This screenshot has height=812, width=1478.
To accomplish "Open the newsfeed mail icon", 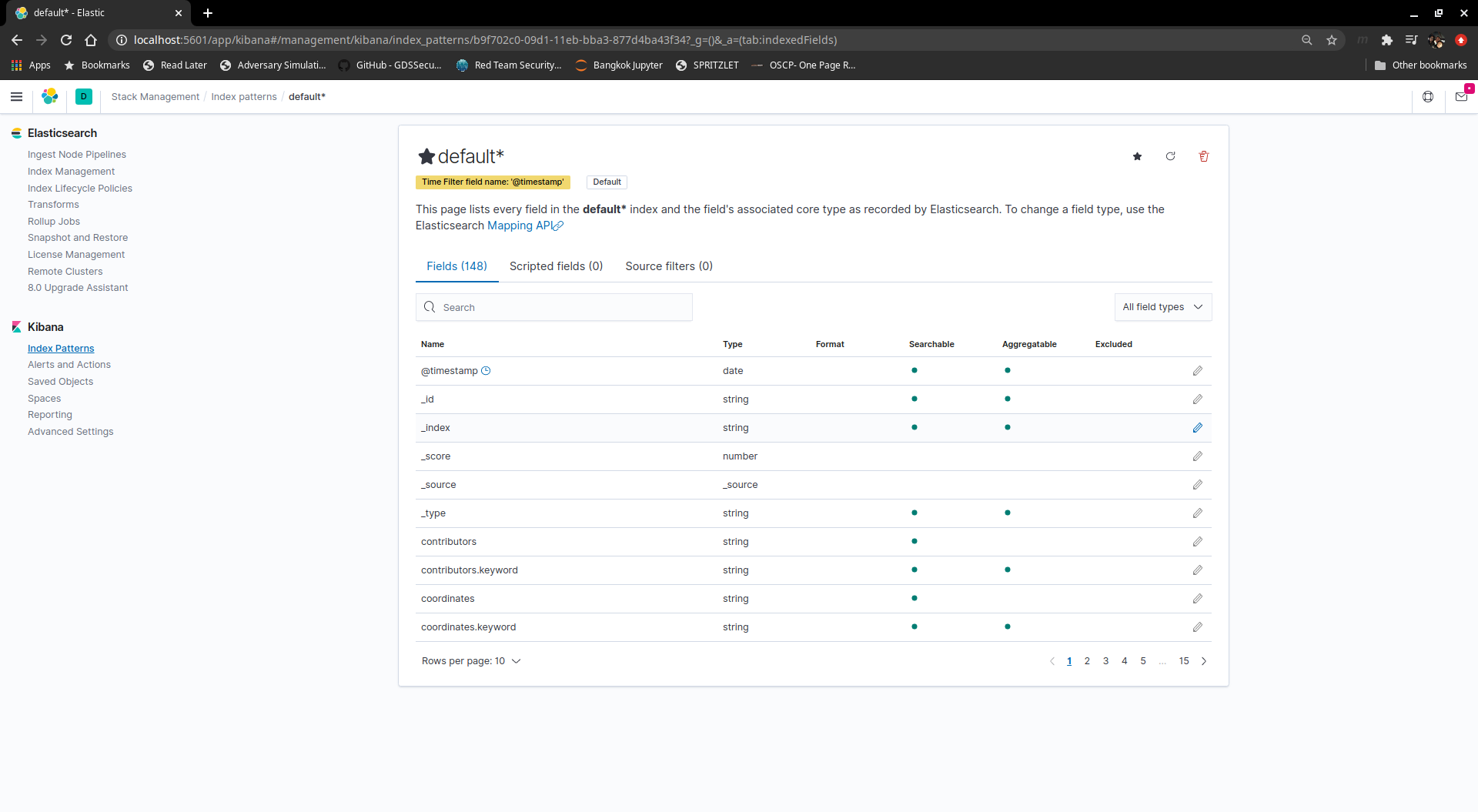I will click(x=1461, y=97).
